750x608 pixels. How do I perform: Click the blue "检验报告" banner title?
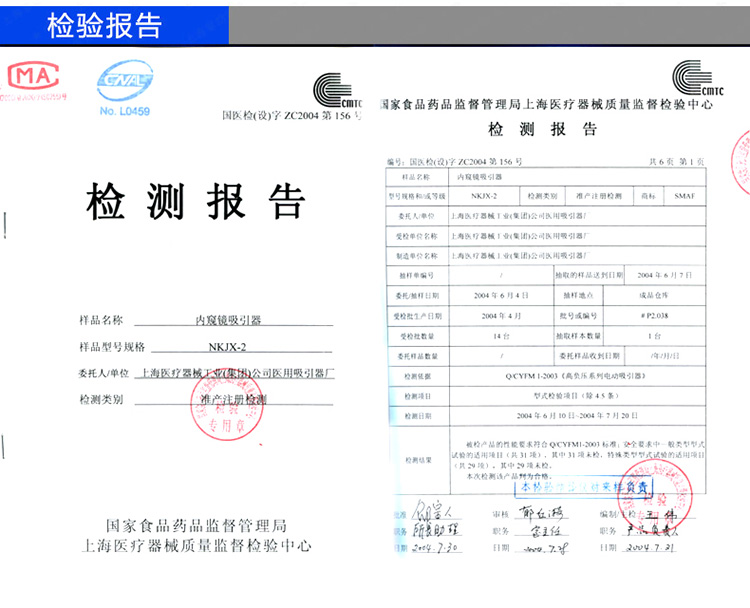104,26
